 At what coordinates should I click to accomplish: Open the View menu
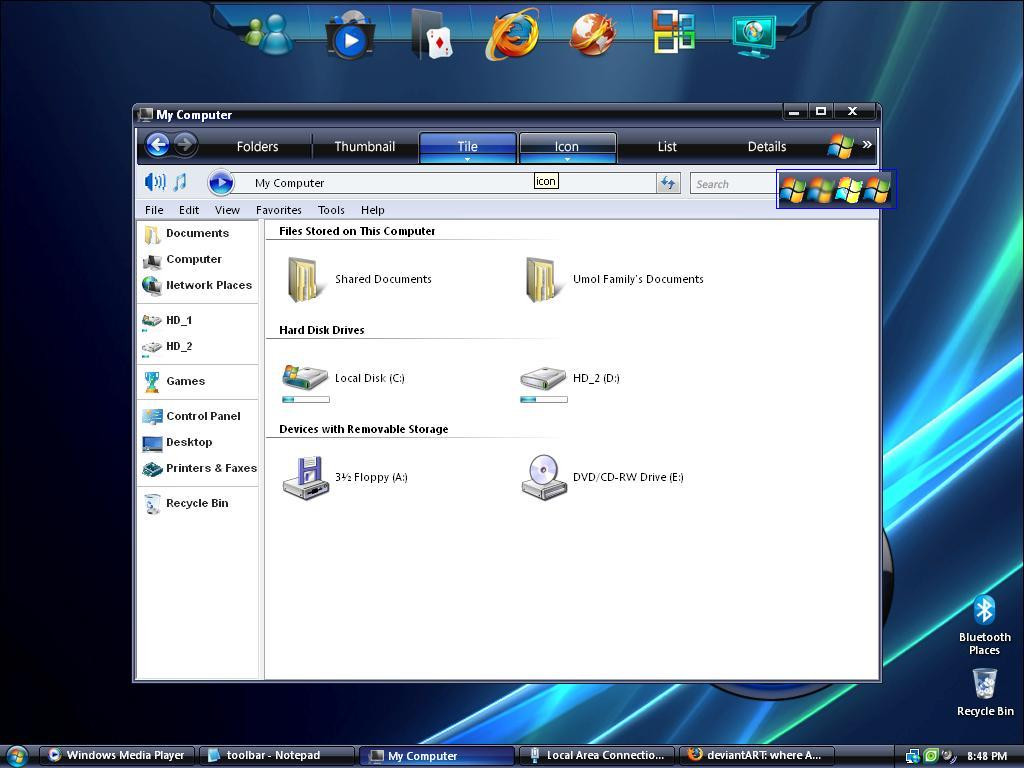tap(227, 210)
